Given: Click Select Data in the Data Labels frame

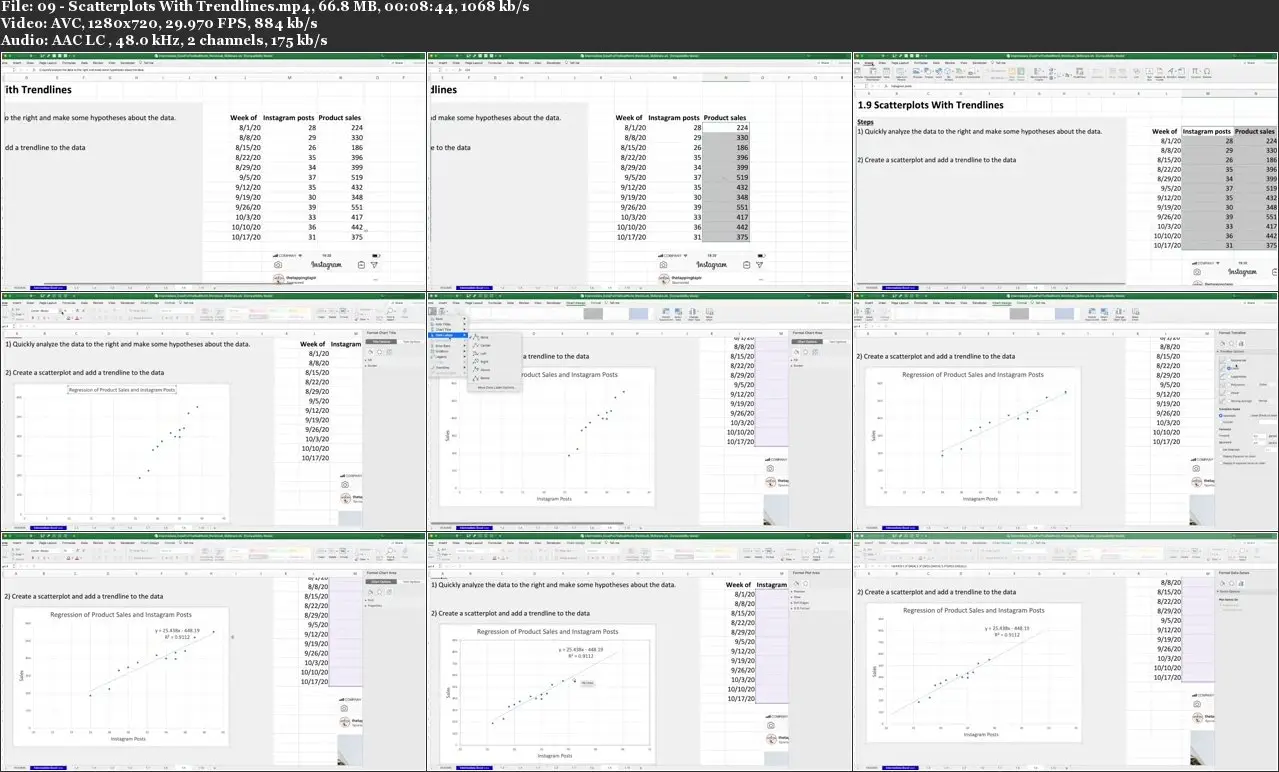Looking at the screenshot, I should [x=678, y=314].
